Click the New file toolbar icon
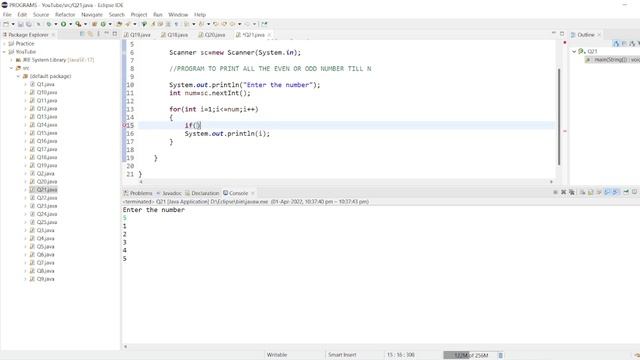 [x=6, y=24]
